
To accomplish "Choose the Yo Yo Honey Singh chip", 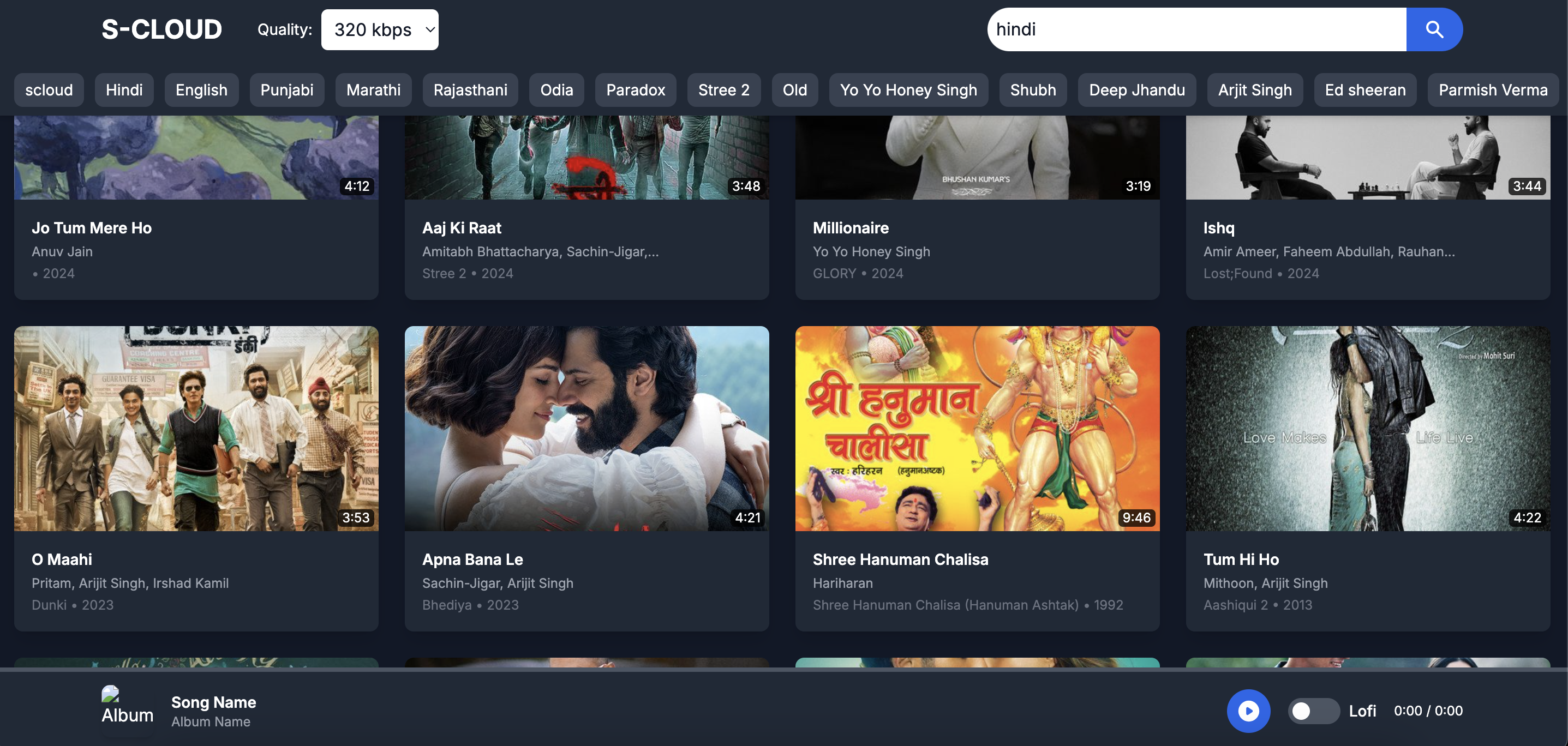I will pos(909,90).
